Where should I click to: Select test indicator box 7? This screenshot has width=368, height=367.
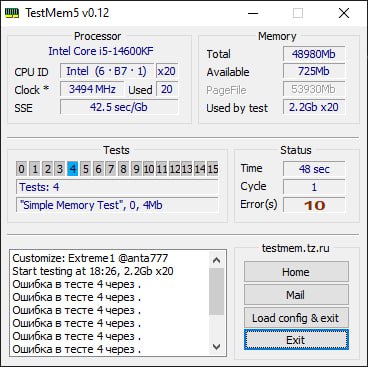click(111, 169)
